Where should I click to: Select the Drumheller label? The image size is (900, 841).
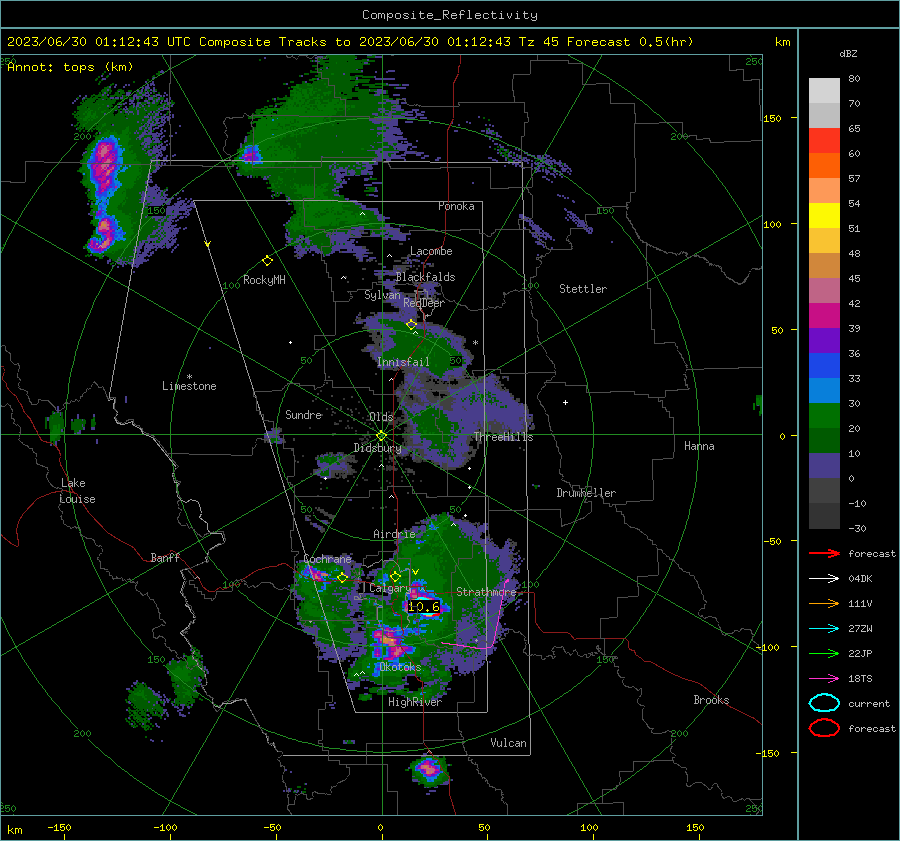coord(586,493)
